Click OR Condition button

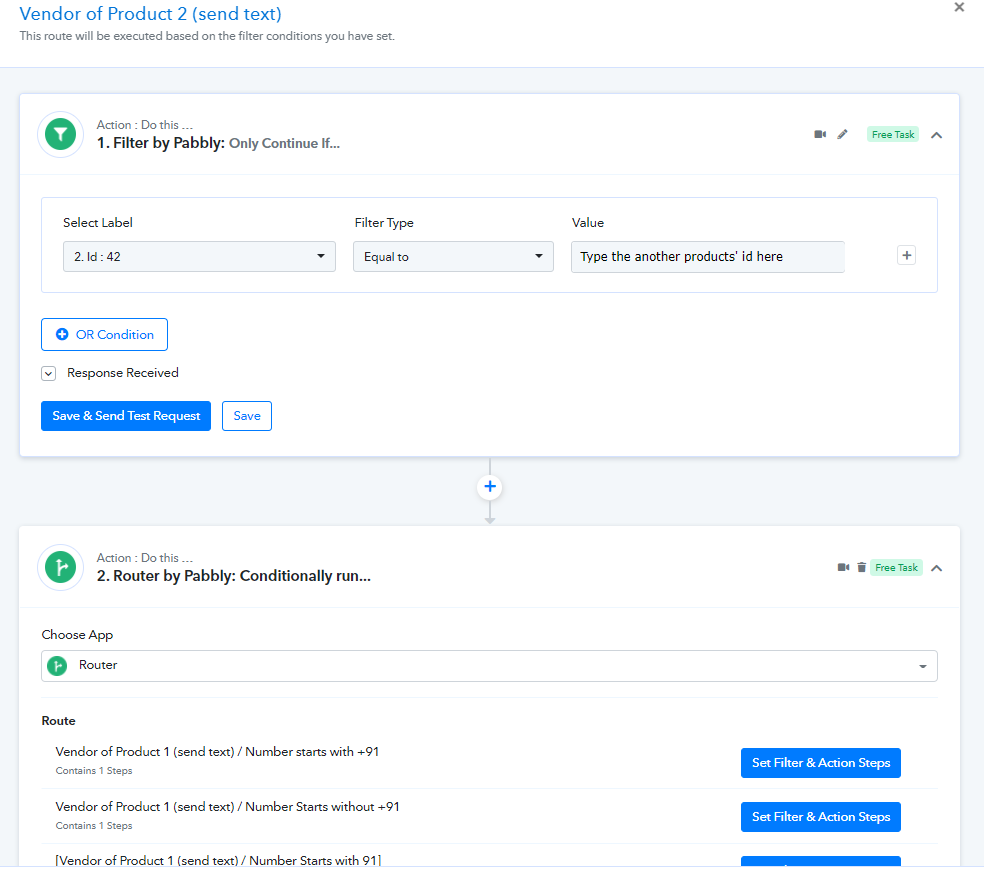point(104,334)
